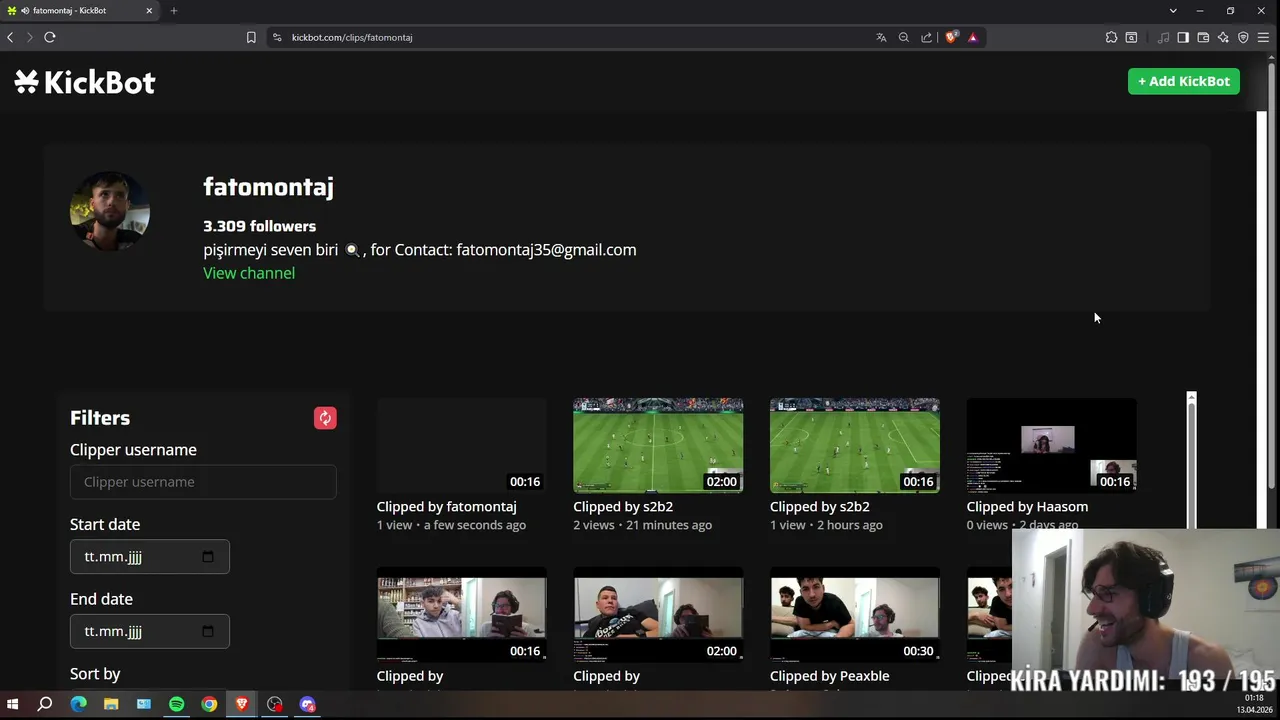The width and height of the screenshot is (1280, 720).
Task: Click the Sort by label
Action: 95,674
